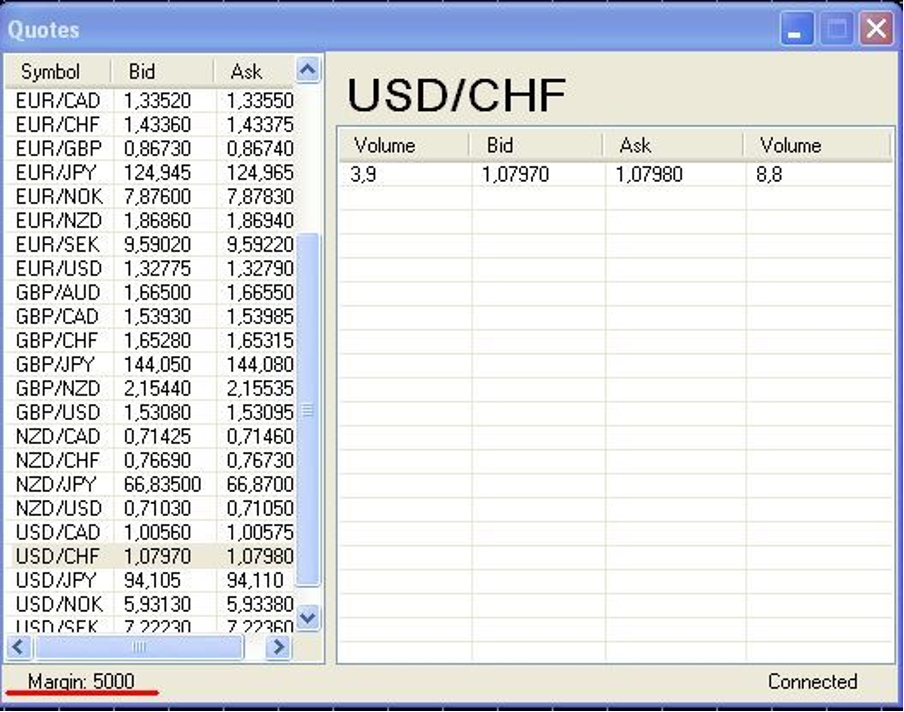
Task: Click the 1,07980 ask price in depth table
Action: coord(649,175)
